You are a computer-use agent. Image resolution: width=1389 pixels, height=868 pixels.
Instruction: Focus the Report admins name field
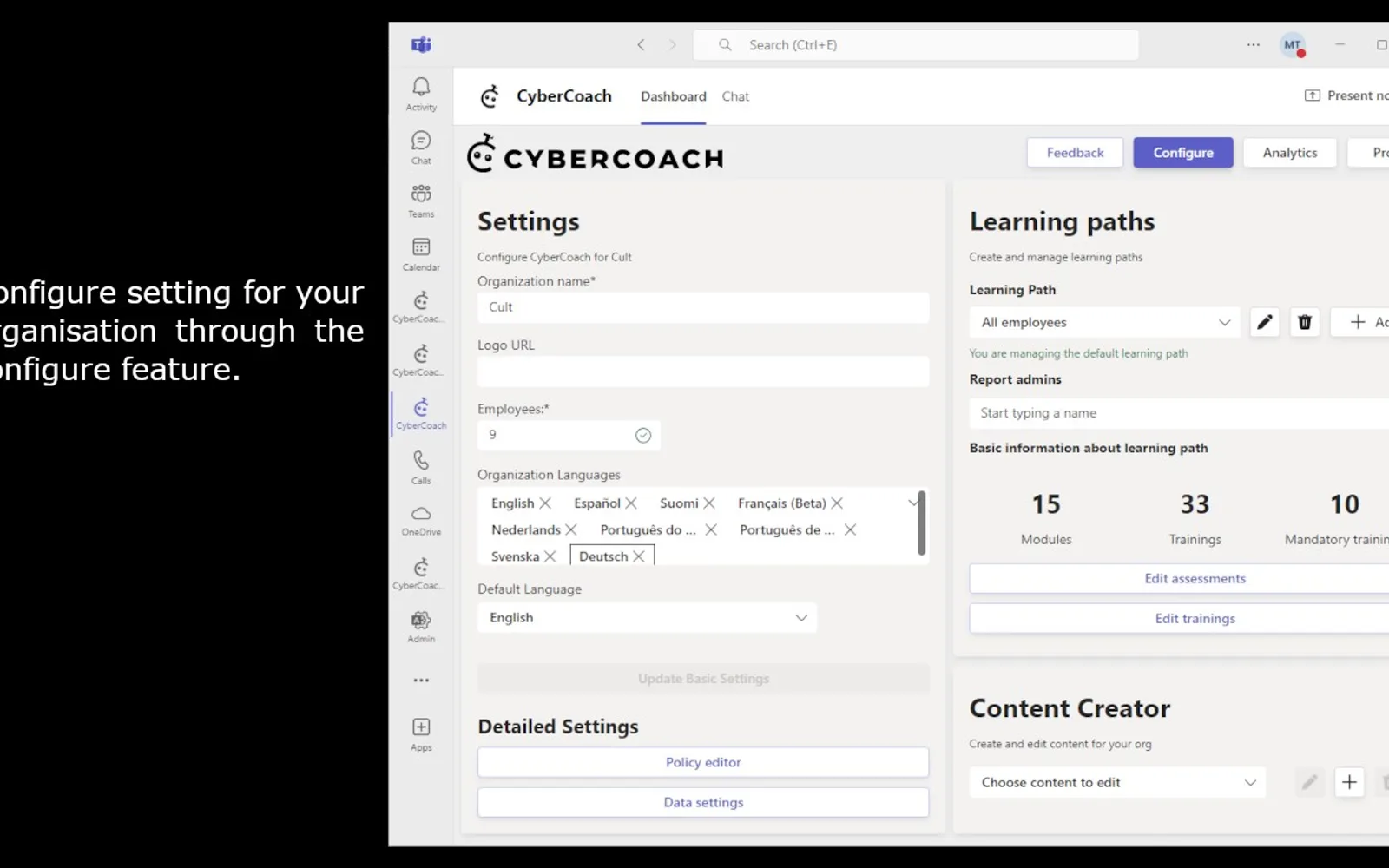1181,413
